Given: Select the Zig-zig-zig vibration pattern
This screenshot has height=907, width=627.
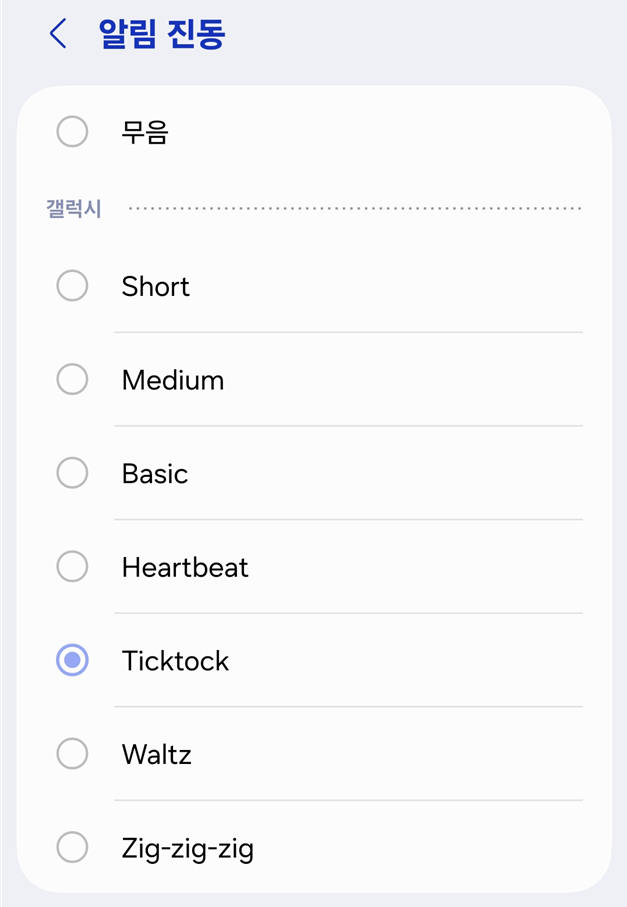Looking at the screenshot, I should [x=71, y=847].
